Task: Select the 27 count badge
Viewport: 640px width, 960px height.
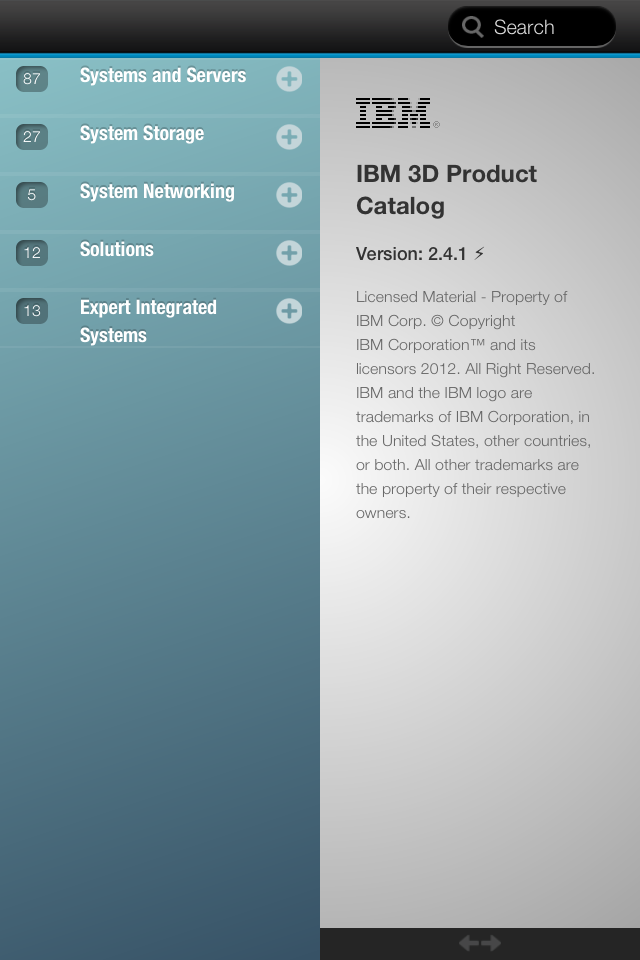Action: point(32,137)
